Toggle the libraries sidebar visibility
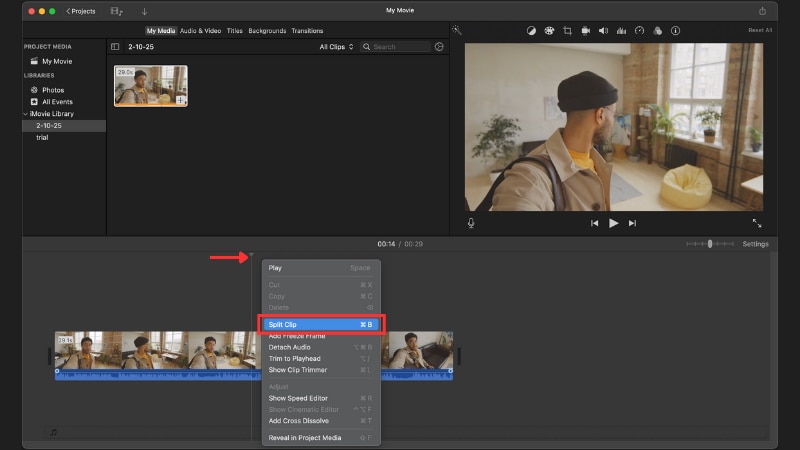The width and height of the screenshot is (800, 450). point(115,47)
